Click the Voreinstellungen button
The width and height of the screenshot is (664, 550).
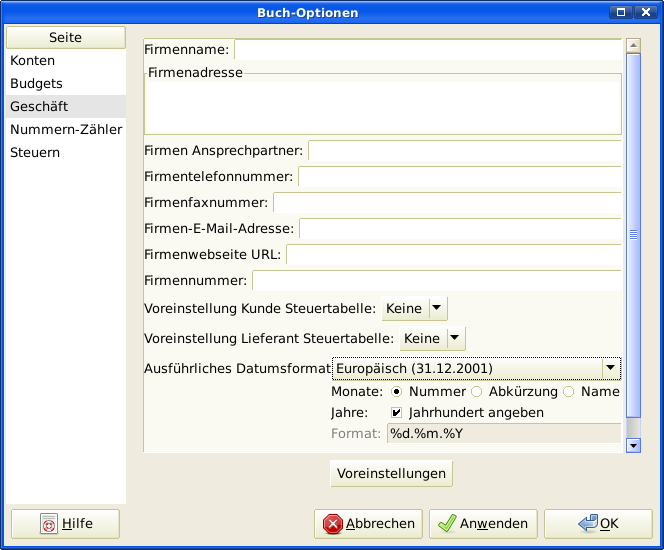(x=391, y=473)
